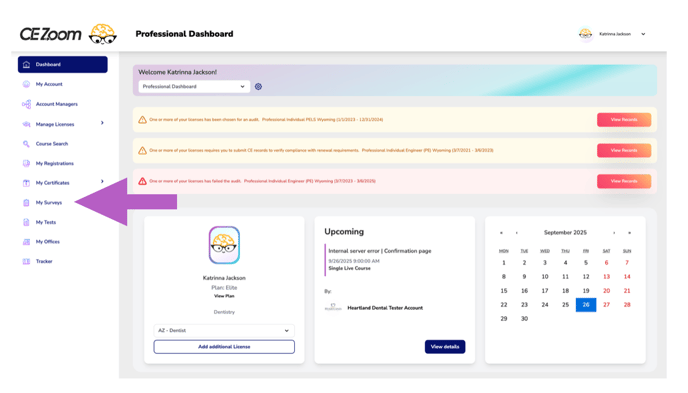Image resolution: width=688 pixels, height=393 pixels.
Task: Click the Manage Licenses sidebar icon
Action: (x=26, y=124)
